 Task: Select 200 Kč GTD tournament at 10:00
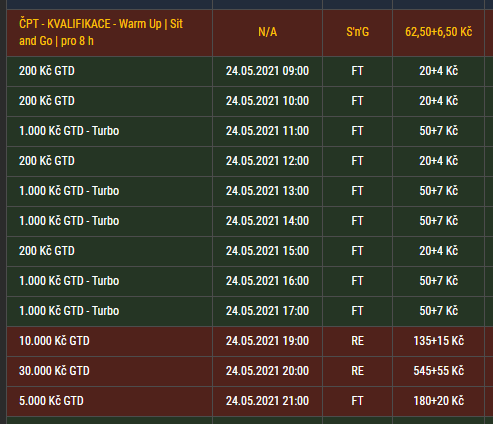(47, 101)
